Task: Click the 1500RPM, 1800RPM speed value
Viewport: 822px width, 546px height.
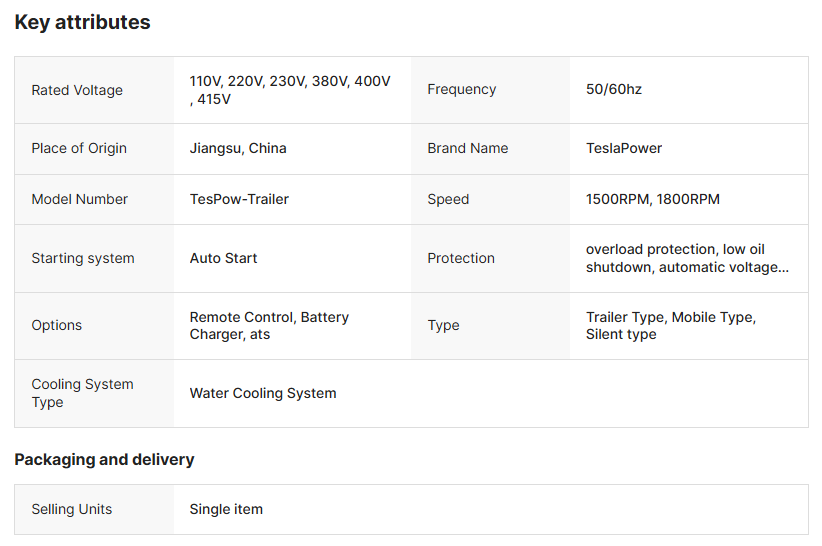Action: point(653,199)
